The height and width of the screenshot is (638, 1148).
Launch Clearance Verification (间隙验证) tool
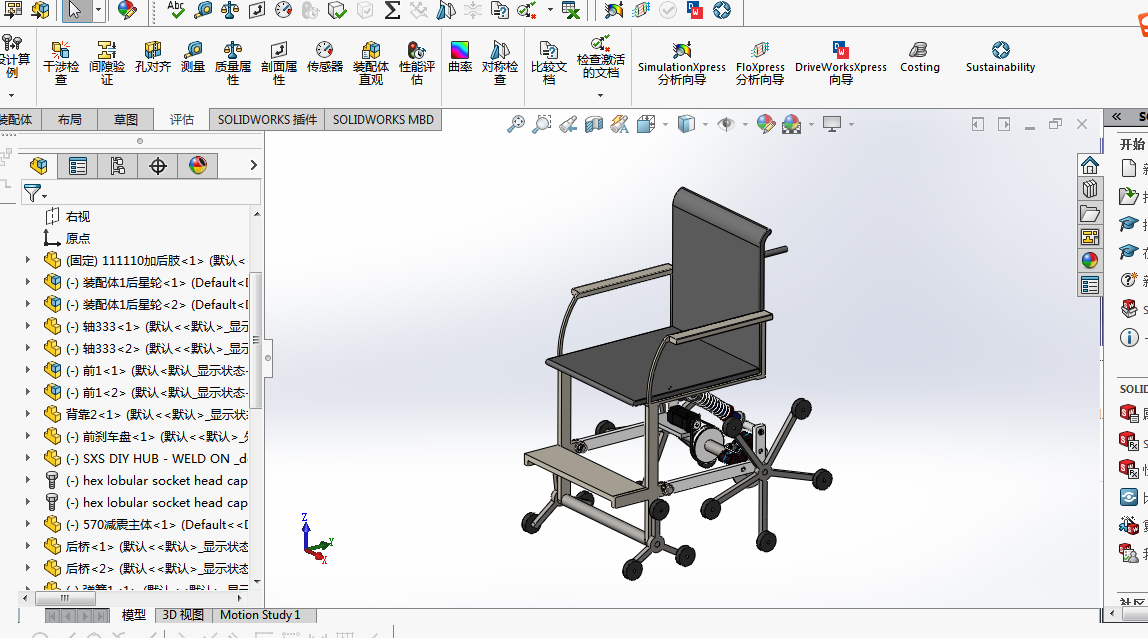[x=107, y=62]
